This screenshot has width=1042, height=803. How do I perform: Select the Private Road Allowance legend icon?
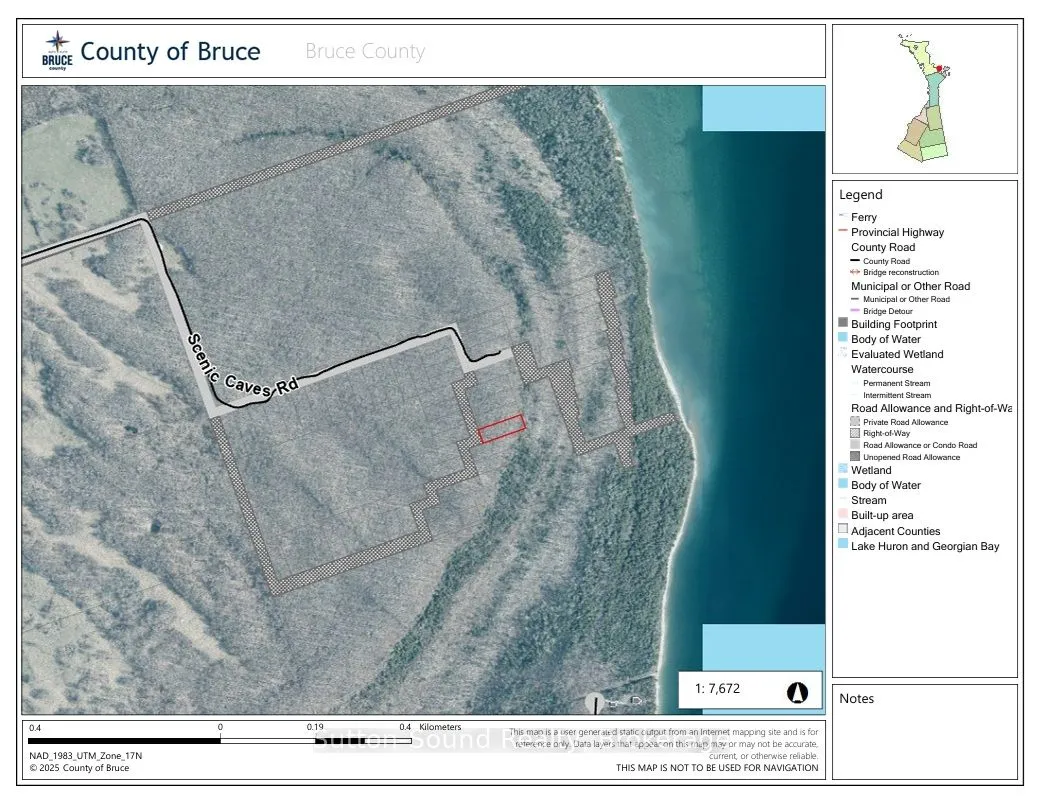(x=853, y=421)
